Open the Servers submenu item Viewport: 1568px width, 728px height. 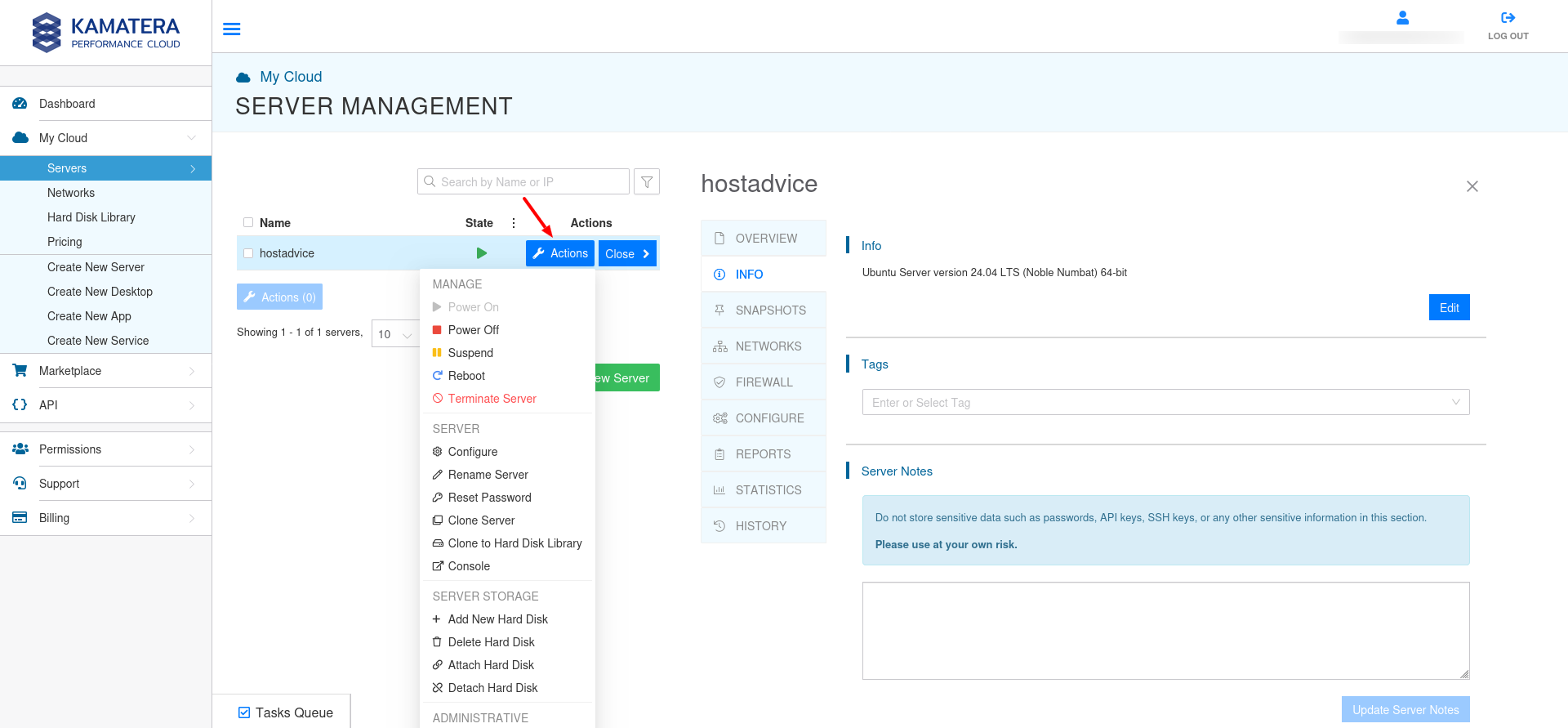pyautogui.click(x=106, y=168)
